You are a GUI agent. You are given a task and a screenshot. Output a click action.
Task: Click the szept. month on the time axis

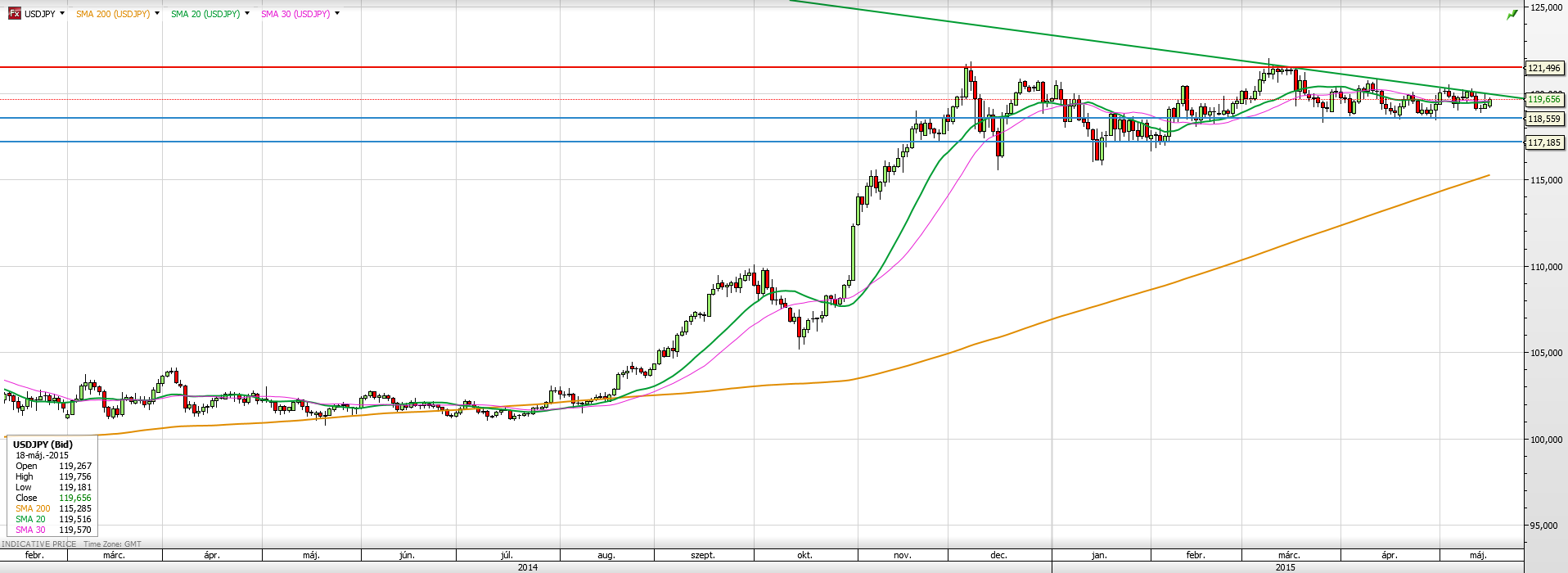point(703,555)
